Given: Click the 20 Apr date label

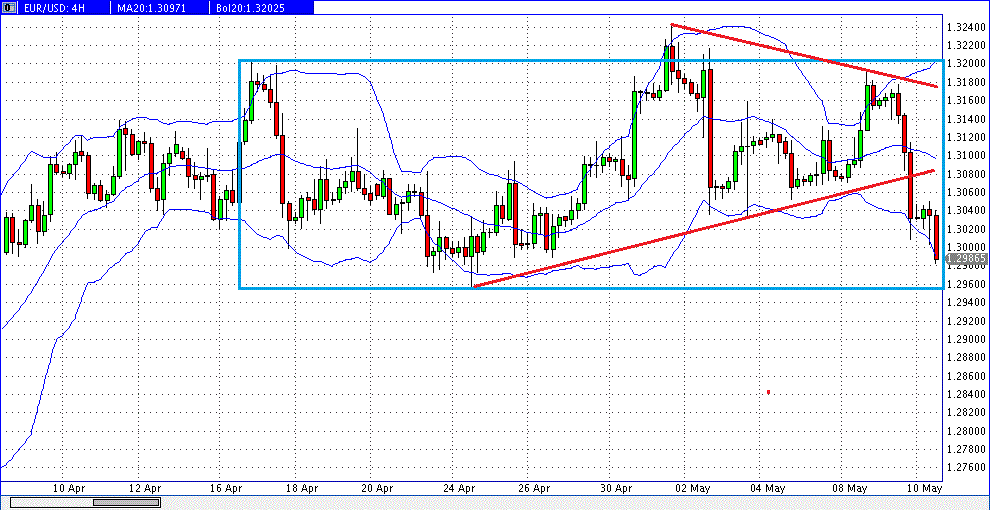Looking at the screenshot, I should coord(376,488).
